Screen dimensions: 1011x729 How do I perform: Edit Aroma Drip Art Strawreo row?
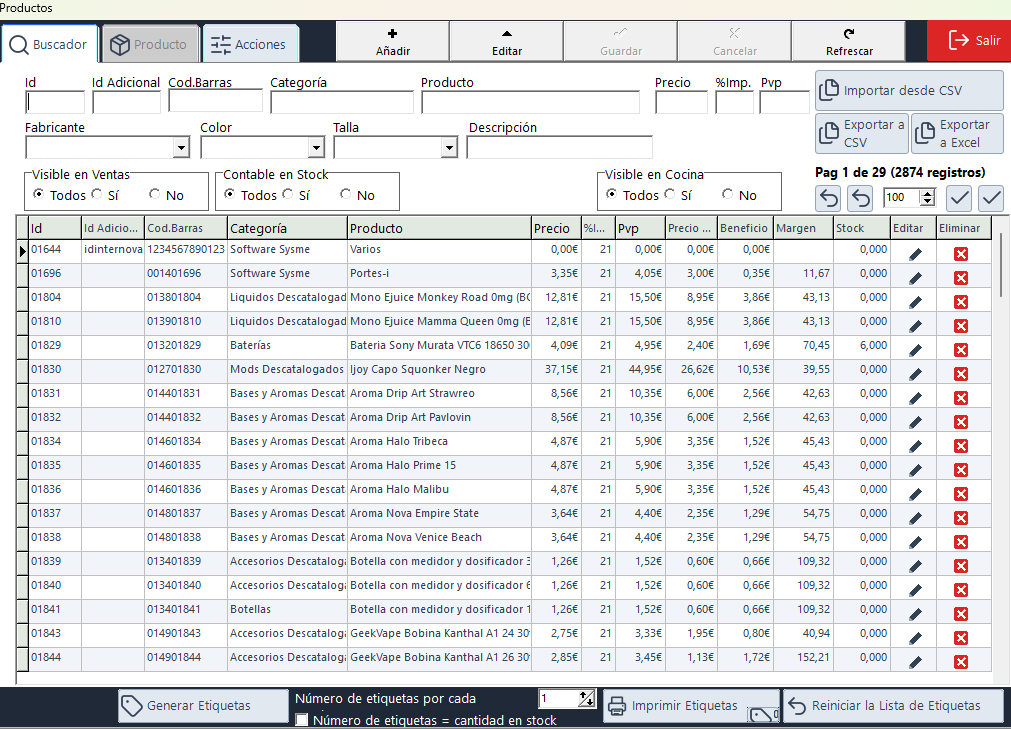point(915,398)
